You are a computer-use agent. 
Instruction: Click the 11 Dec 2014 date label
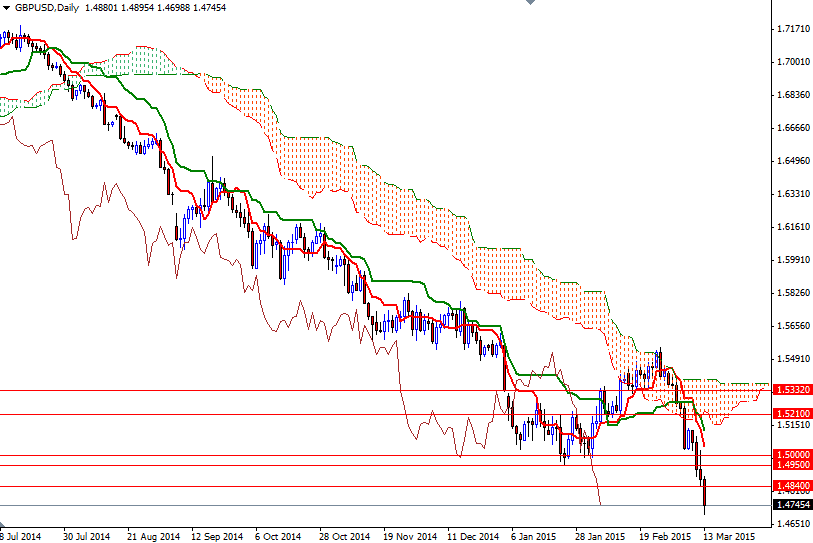click(473, 536)
